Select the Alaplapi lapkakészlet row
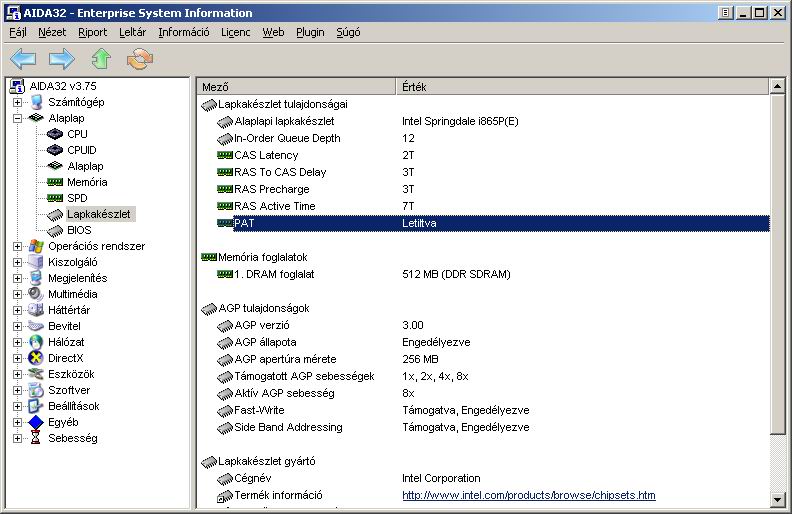Screen dimensions: 792x514 [493, 121]
